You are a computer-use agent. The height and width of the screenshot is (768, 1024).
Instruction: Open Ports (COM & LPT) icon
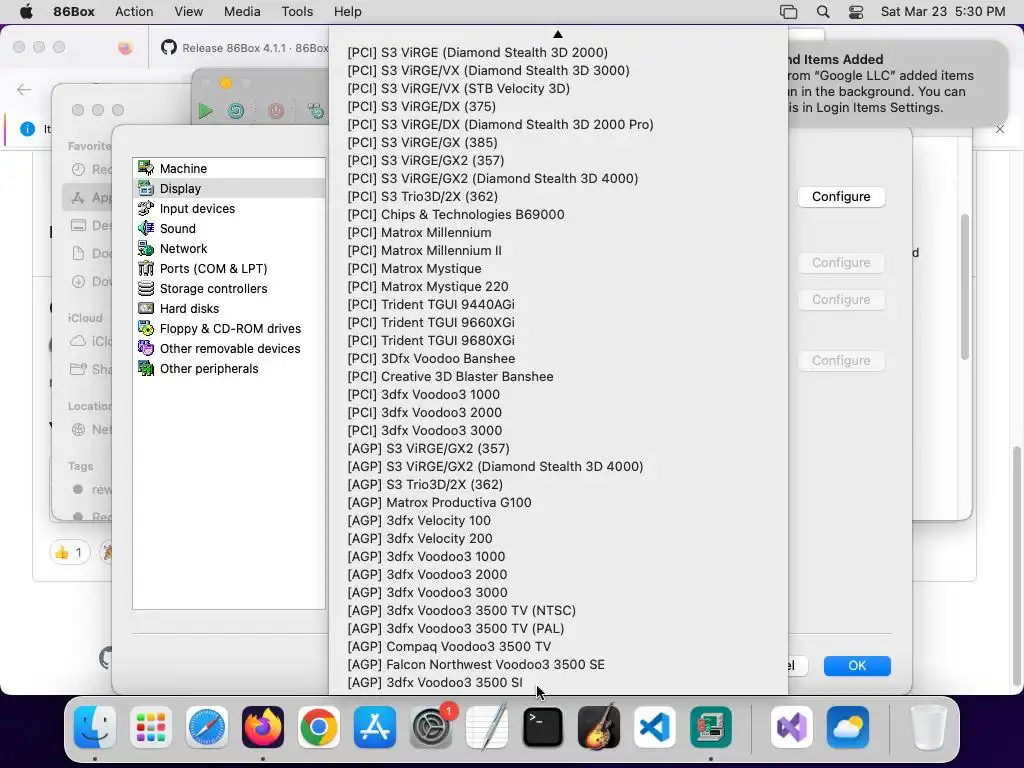(x=146, y=268)
